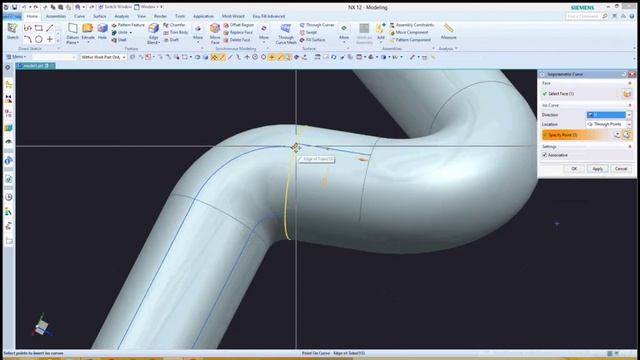Click Pattern Feature button
Screen dimensions: 640x360
coord(128,25)
